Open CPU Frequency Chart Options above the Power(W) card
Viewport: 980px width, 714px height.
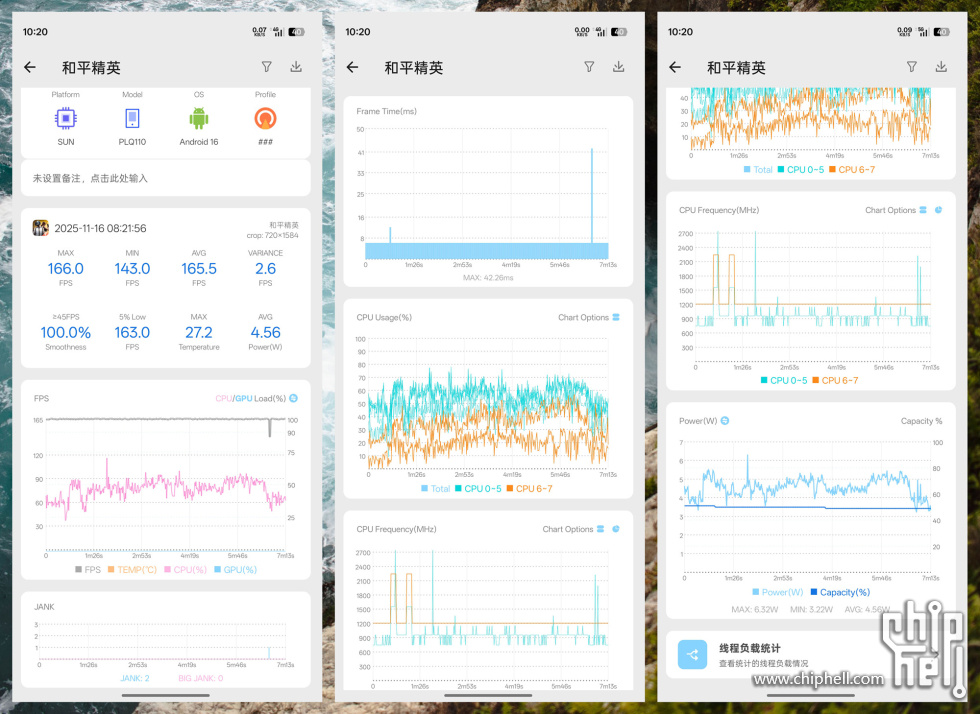point(896,210)
